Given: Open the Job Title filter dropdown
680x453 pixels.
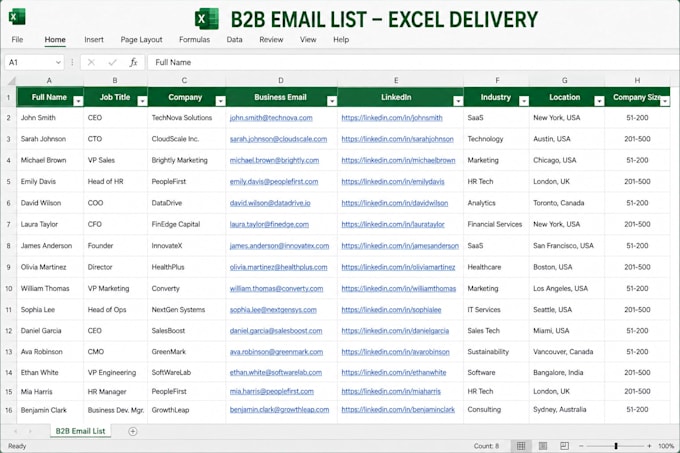Looking at the screenshot, I should [x=142, y=101].
